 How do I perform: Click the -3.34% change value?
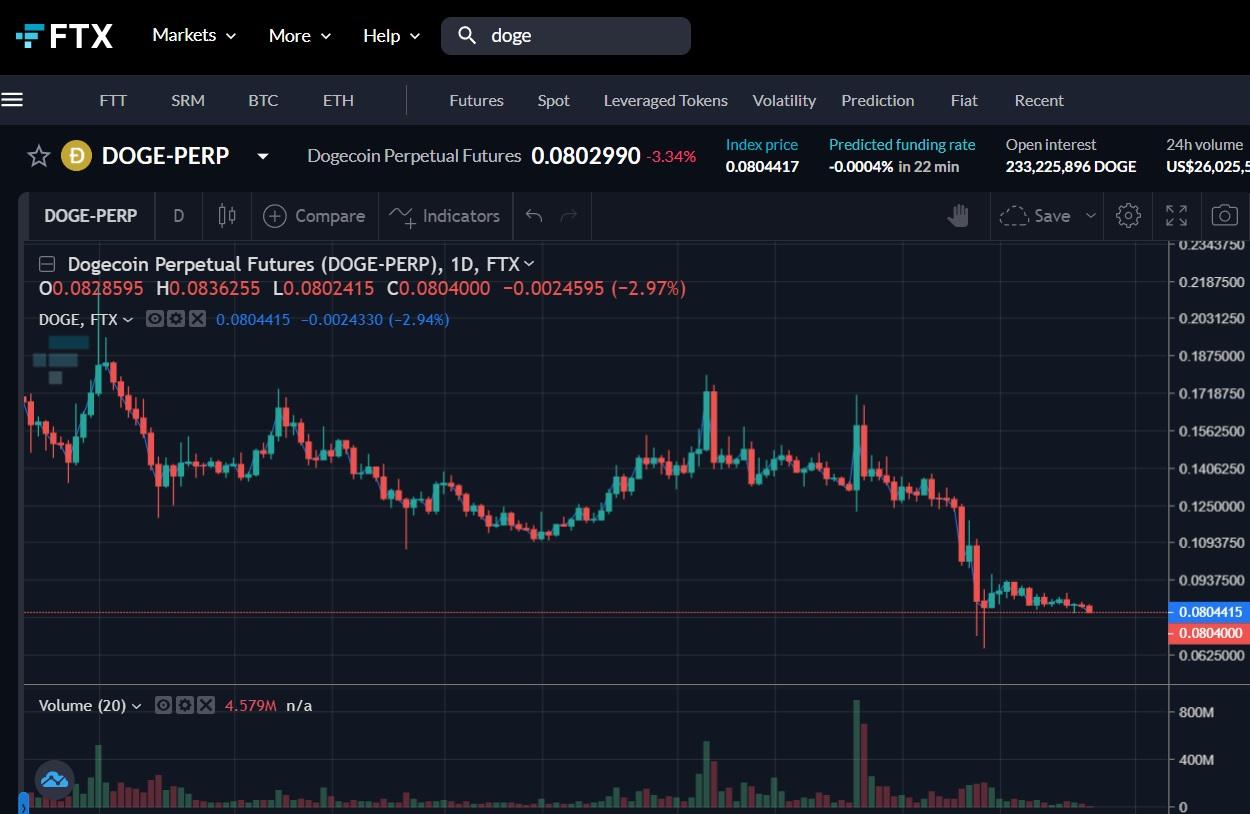tap(671, 157)
